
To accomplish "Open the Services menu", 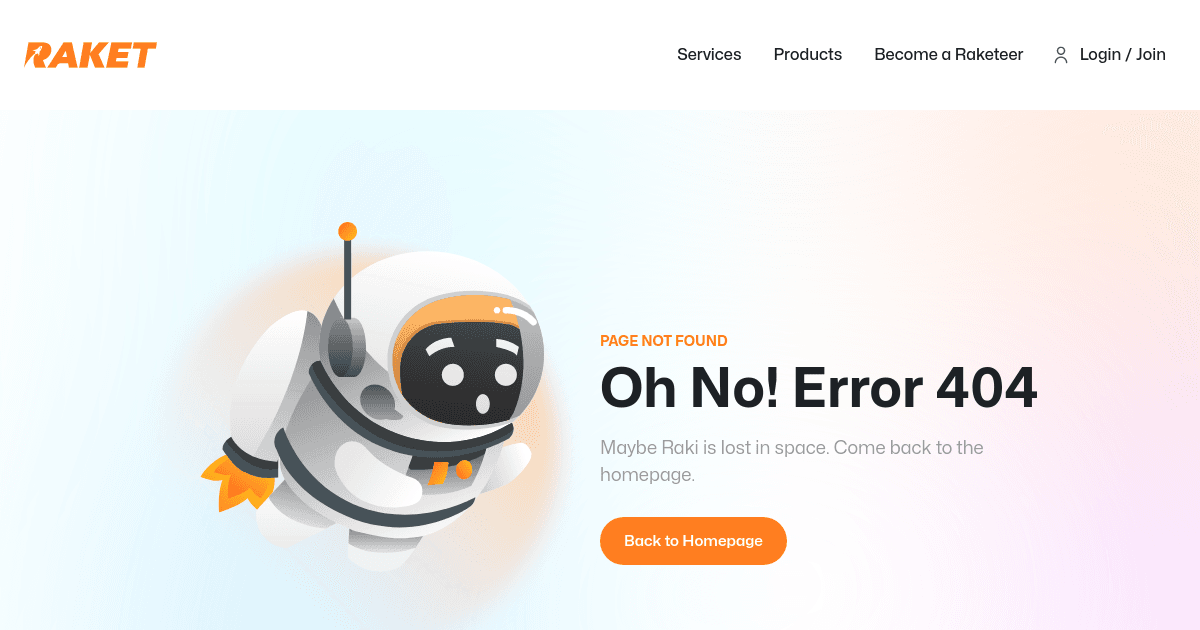I will (709, 55).
